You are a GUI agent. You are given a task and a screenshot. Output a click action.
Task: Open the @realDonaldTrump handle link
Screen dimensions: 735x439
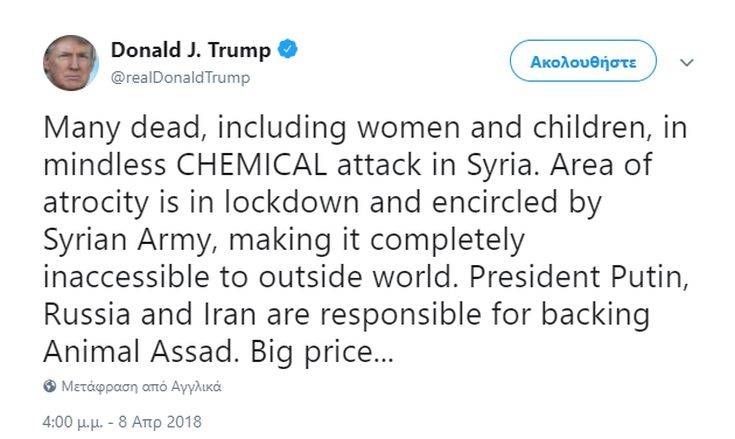click(180, 77)
